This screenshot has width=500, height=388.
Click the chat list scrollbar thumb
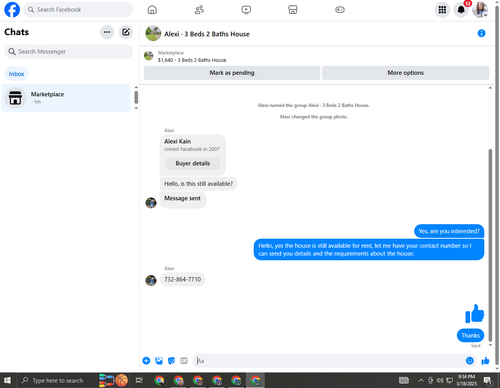[x=136, y=97]
